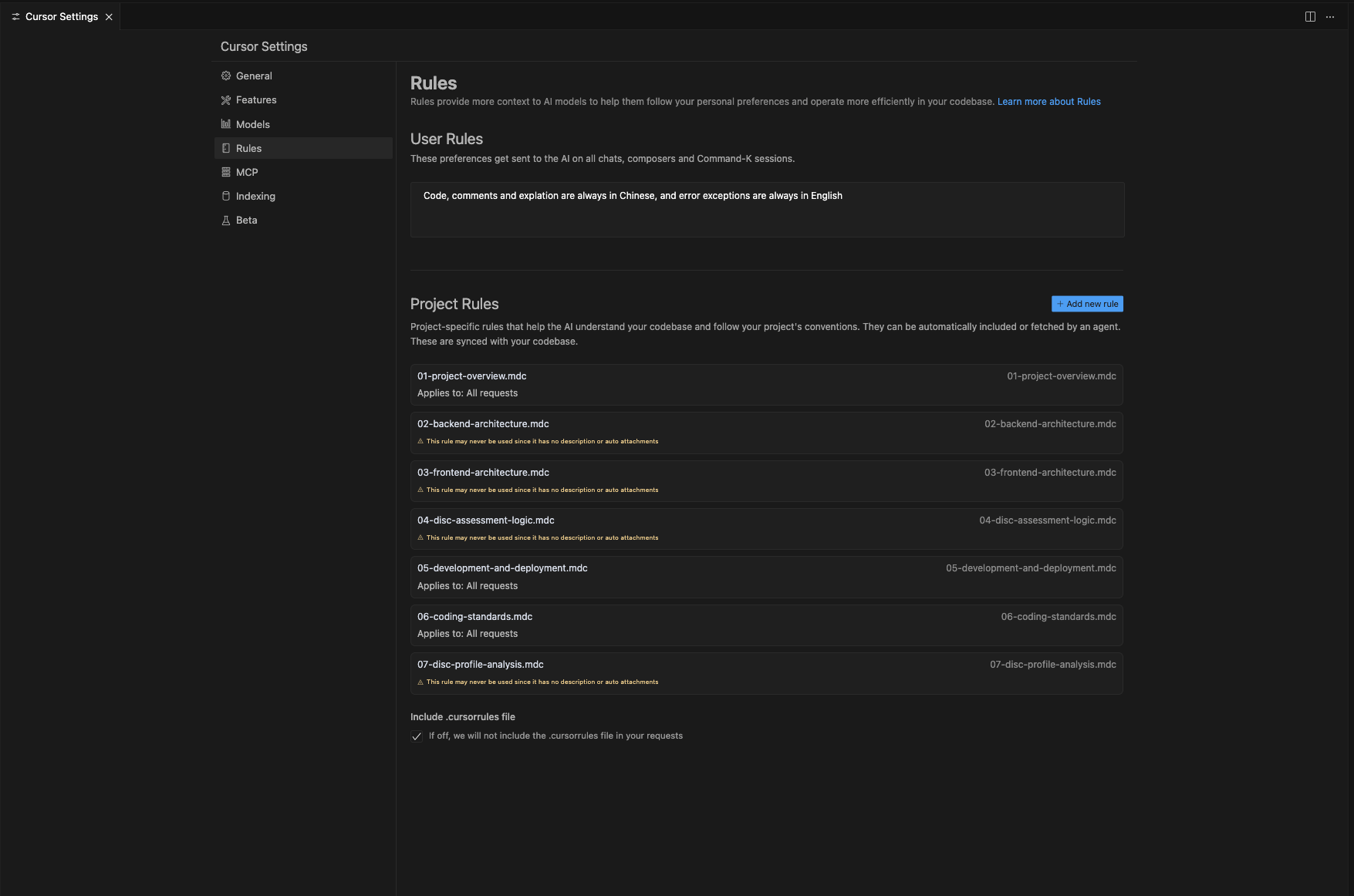1354x896 pixels.
Task: Click the General gear icon
Action: tap(226, 76)
